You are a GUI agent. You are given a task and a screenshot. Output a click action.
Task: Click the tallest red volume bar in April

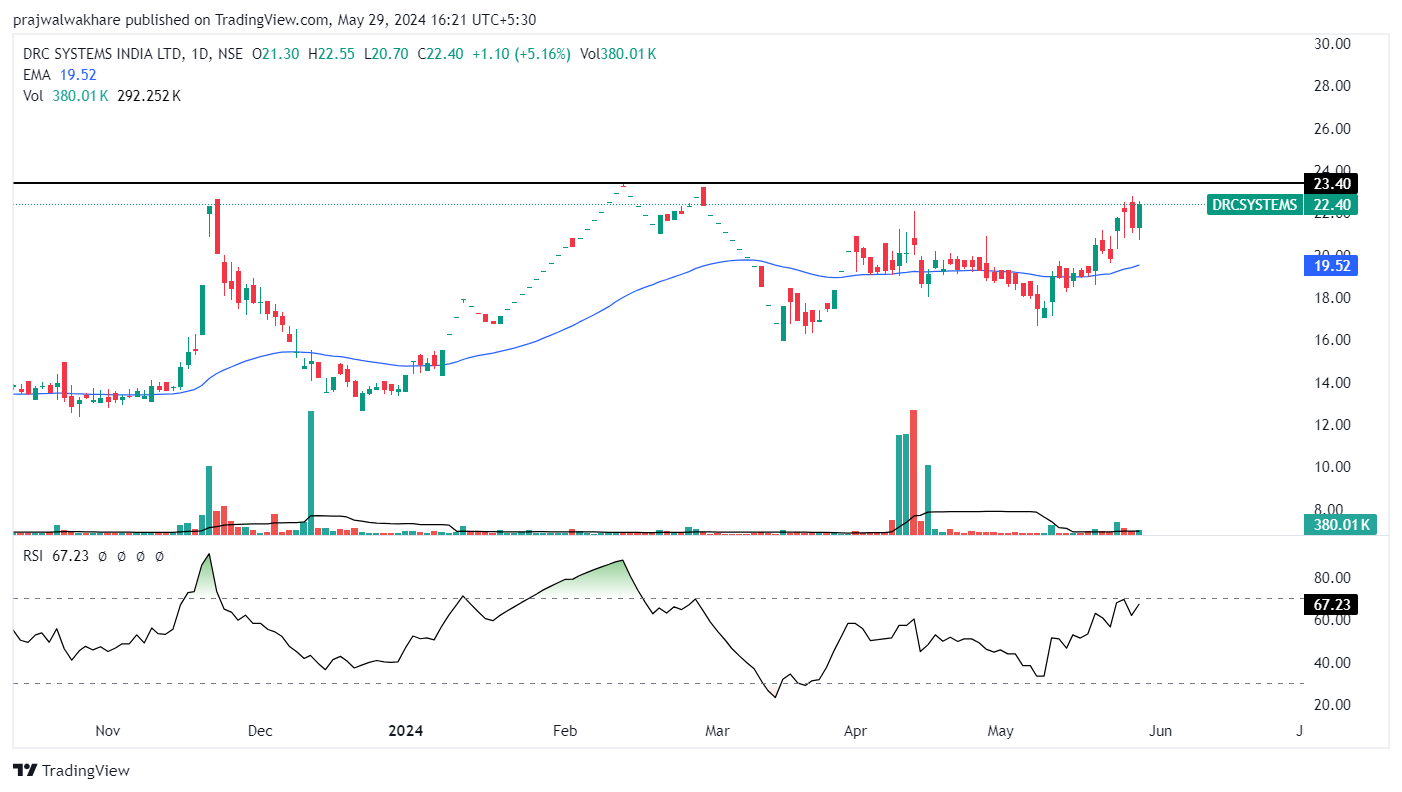pyautogui.click(x=913, y=472)
